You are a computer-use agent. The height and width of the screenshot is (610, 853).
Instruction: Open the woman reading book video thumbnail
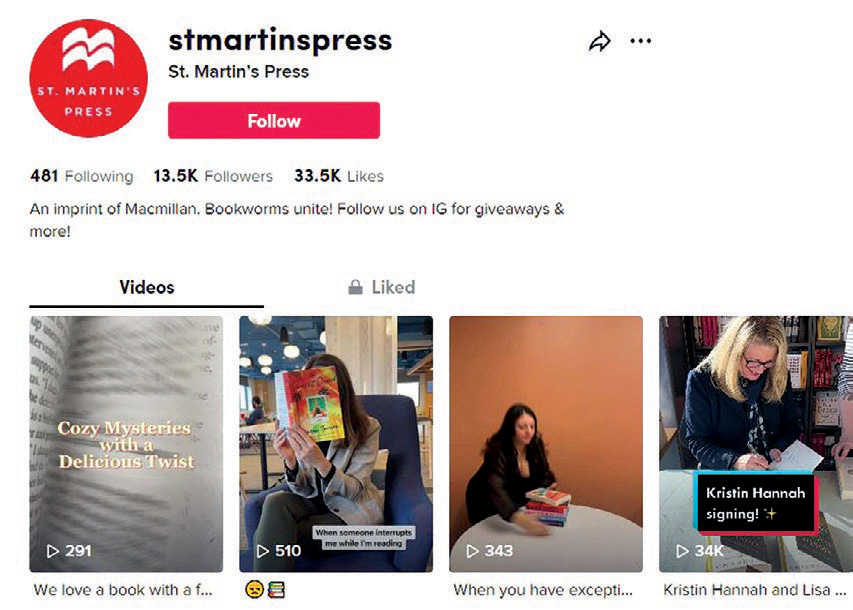pyautogui.click(x=336, y=444)
